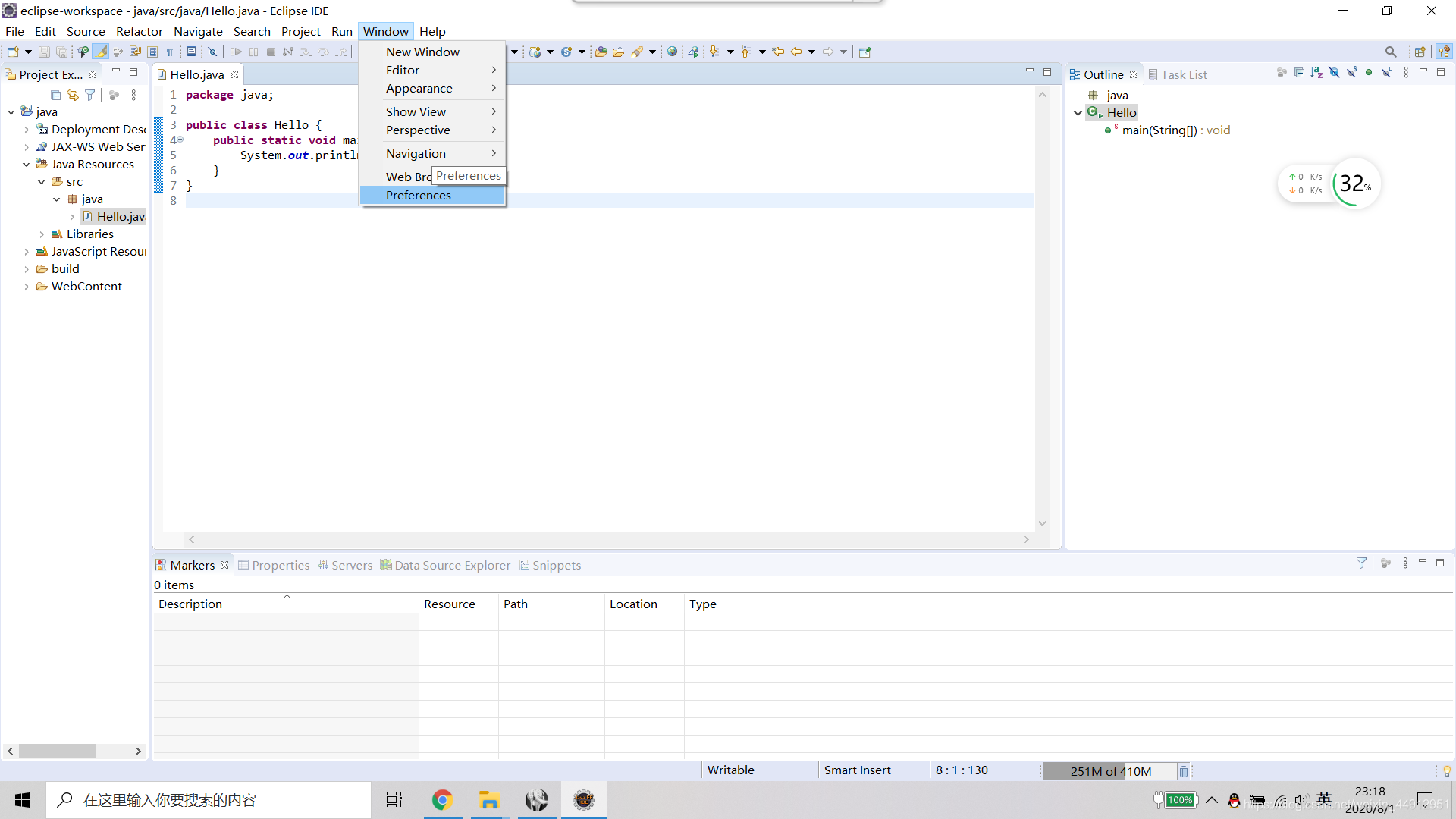Click the search magnifier in toolbar
This screenshot has height=819, width=1456.
pos(1390,52)
